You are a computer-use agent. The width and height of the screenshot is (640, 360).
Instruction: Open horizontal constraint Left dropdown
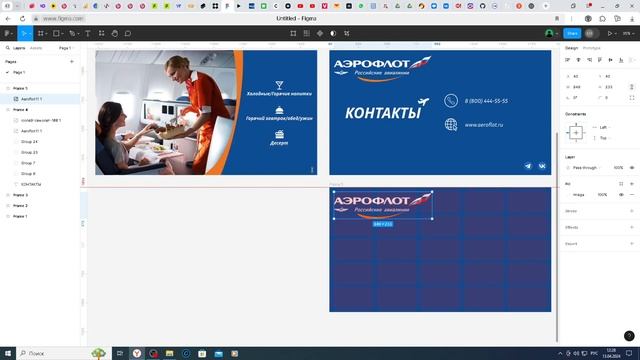603,127
